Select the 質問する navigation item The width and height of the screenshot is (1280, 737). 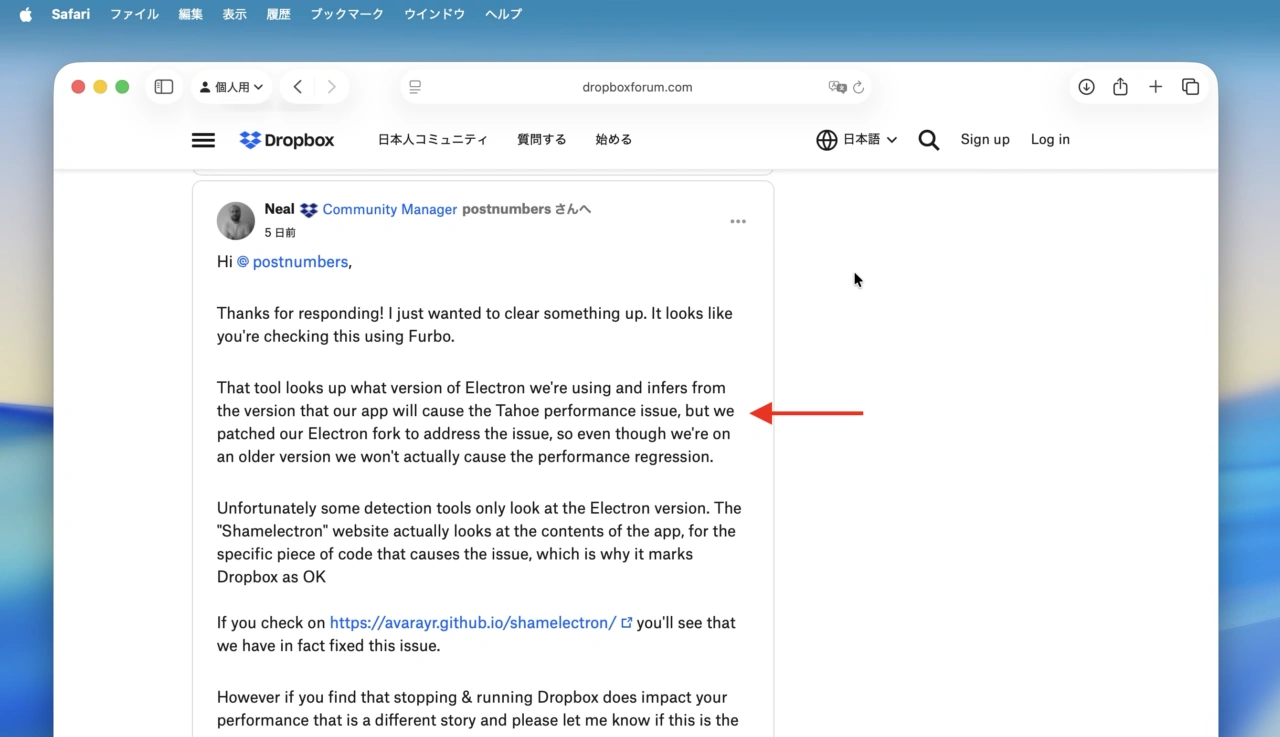(x=541, y=140)
